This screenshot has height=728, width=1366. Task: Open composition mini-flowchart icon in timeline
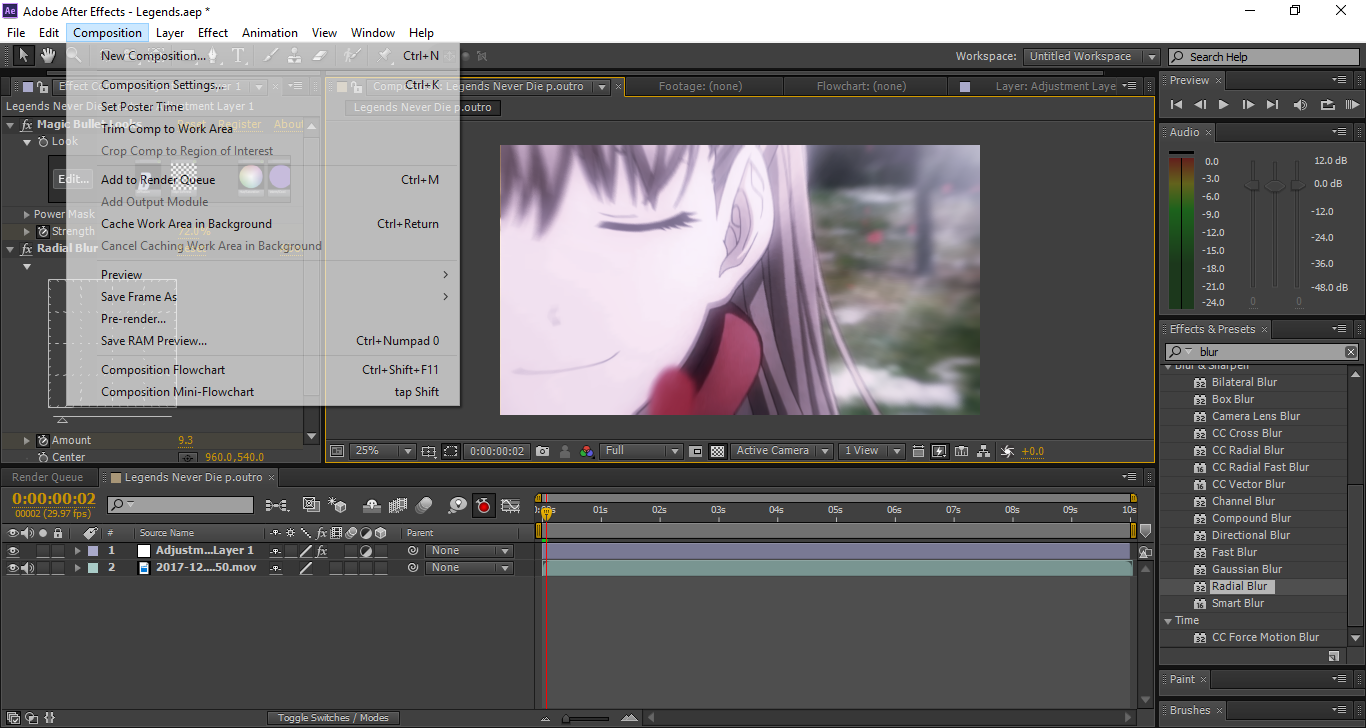[x=277, y=506]
